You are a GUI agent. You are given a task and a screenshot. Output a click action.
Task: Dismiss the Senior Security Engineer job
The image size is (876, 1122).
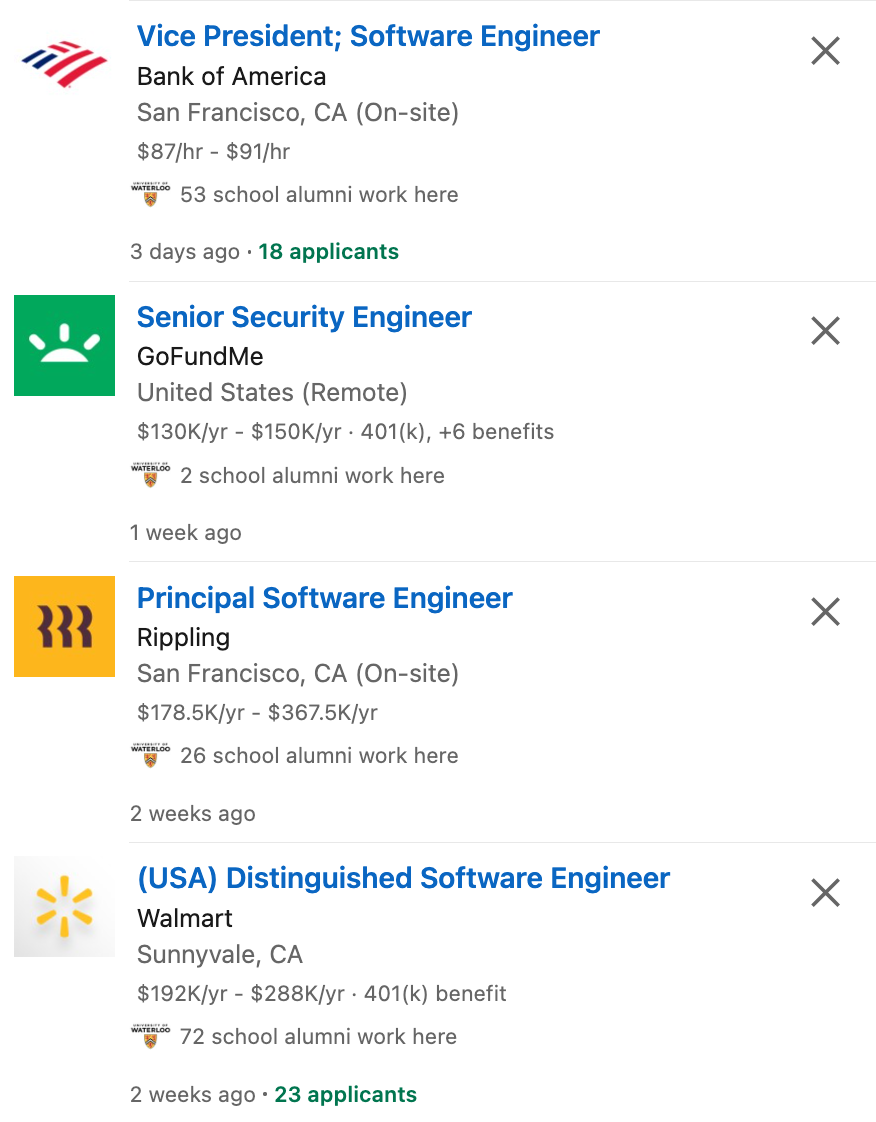tap(825, 331)
